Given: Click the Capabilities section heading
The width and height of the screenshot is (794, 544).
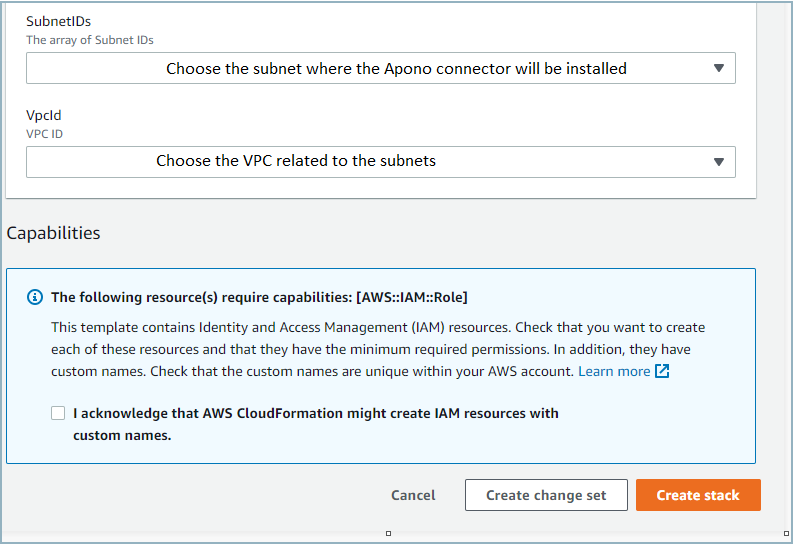Looking at the screenshot, I should tap(54, 233).
